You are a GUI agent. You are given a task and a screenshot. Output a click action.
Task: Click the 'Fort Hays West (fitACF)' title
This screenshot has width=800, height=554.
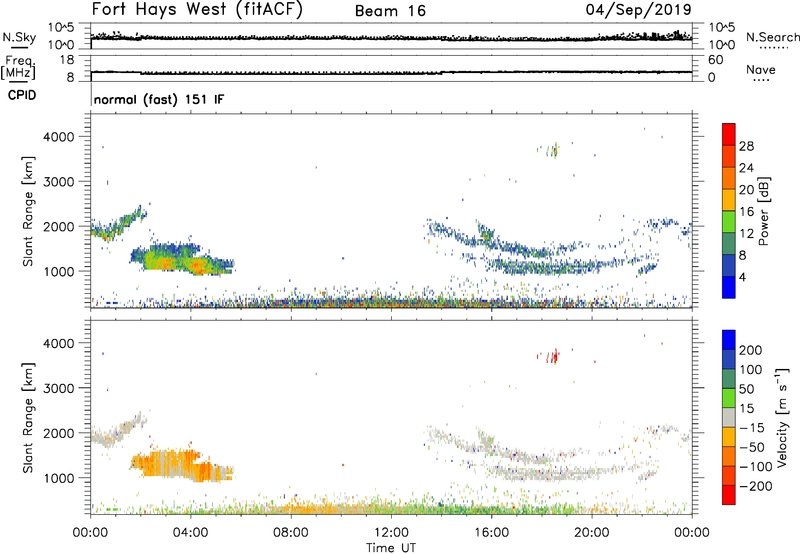click(x=197, y=10)
